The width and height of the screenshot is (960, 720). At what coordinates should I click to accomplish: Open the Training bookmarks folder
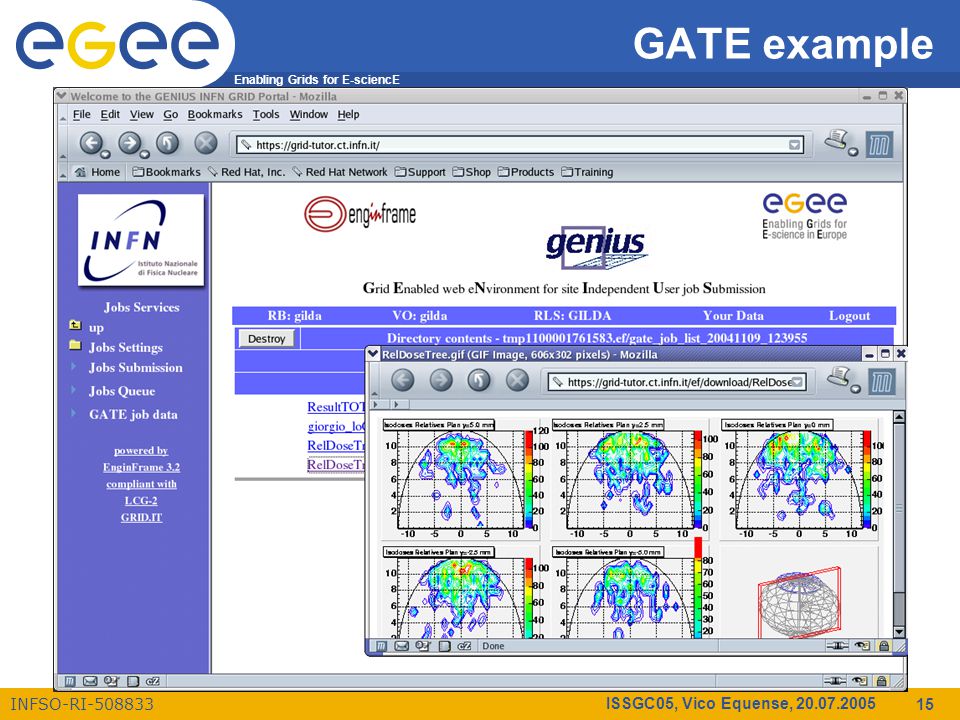[x=587, y=172]
